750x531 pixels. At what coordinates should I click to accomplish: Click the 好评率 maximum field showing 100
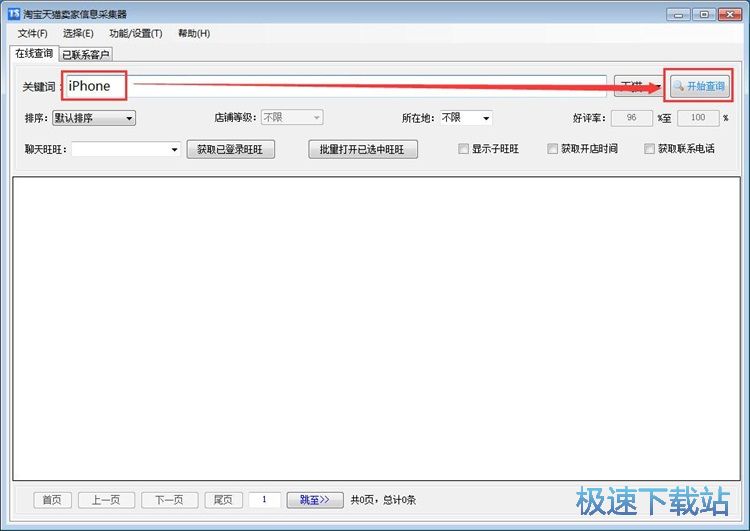698,118
